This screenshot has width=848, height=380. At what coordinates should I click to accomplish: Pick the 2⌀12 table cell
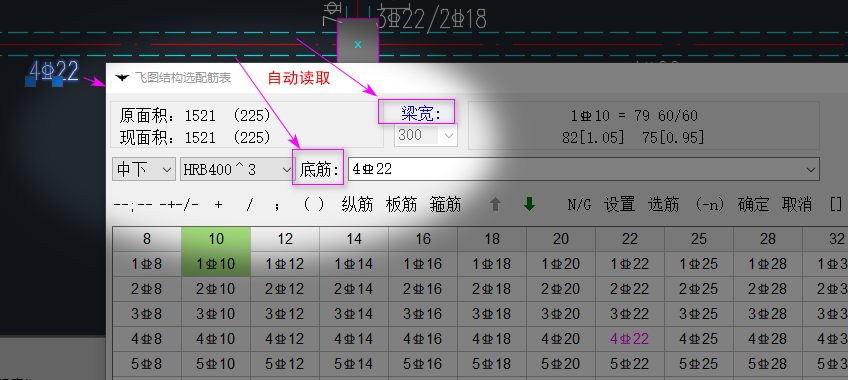[x=284, y=289]
